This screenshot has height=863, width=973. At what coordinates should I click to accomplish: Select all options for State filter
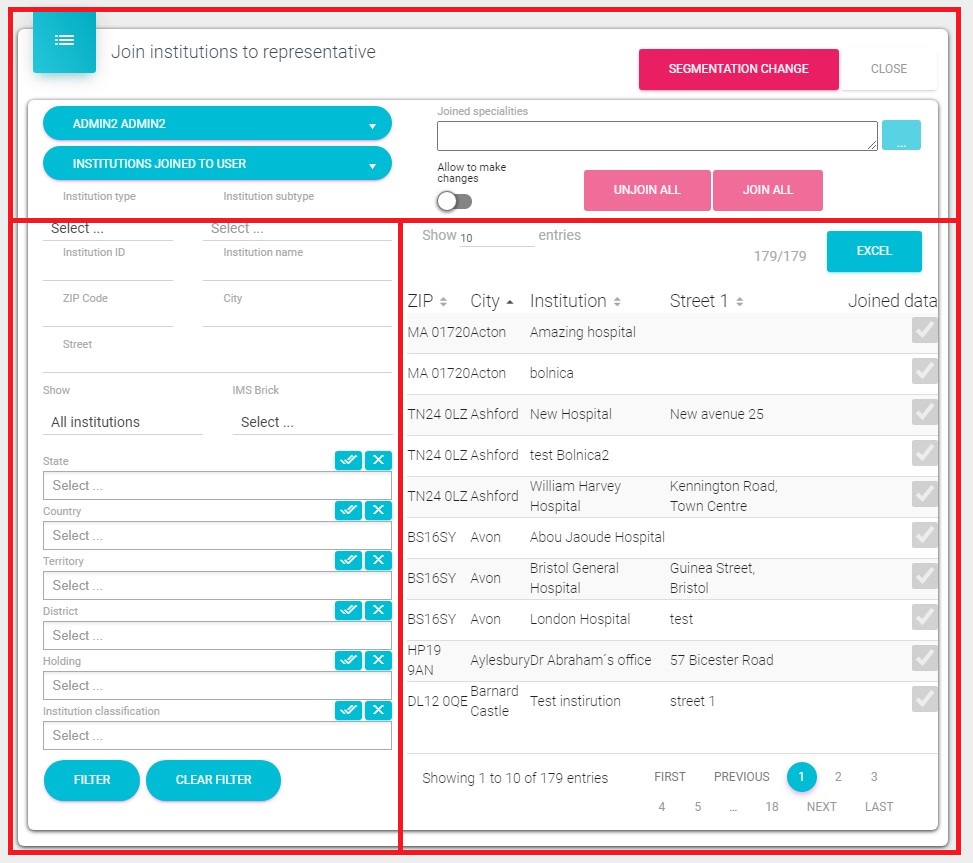pos(348,460)
